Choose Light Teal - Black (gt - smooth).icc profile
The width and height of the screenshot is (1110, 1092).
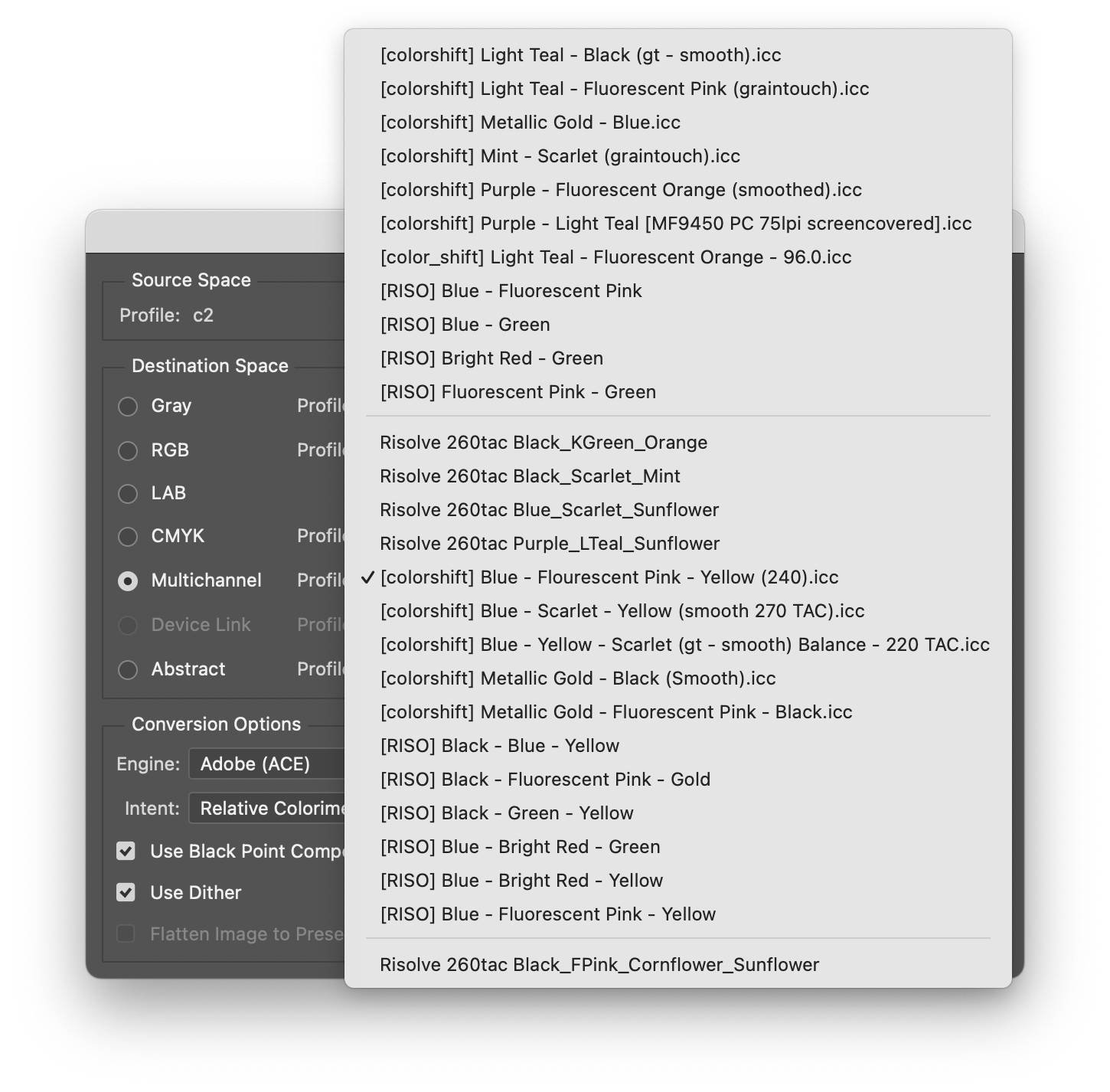(678, 55)
